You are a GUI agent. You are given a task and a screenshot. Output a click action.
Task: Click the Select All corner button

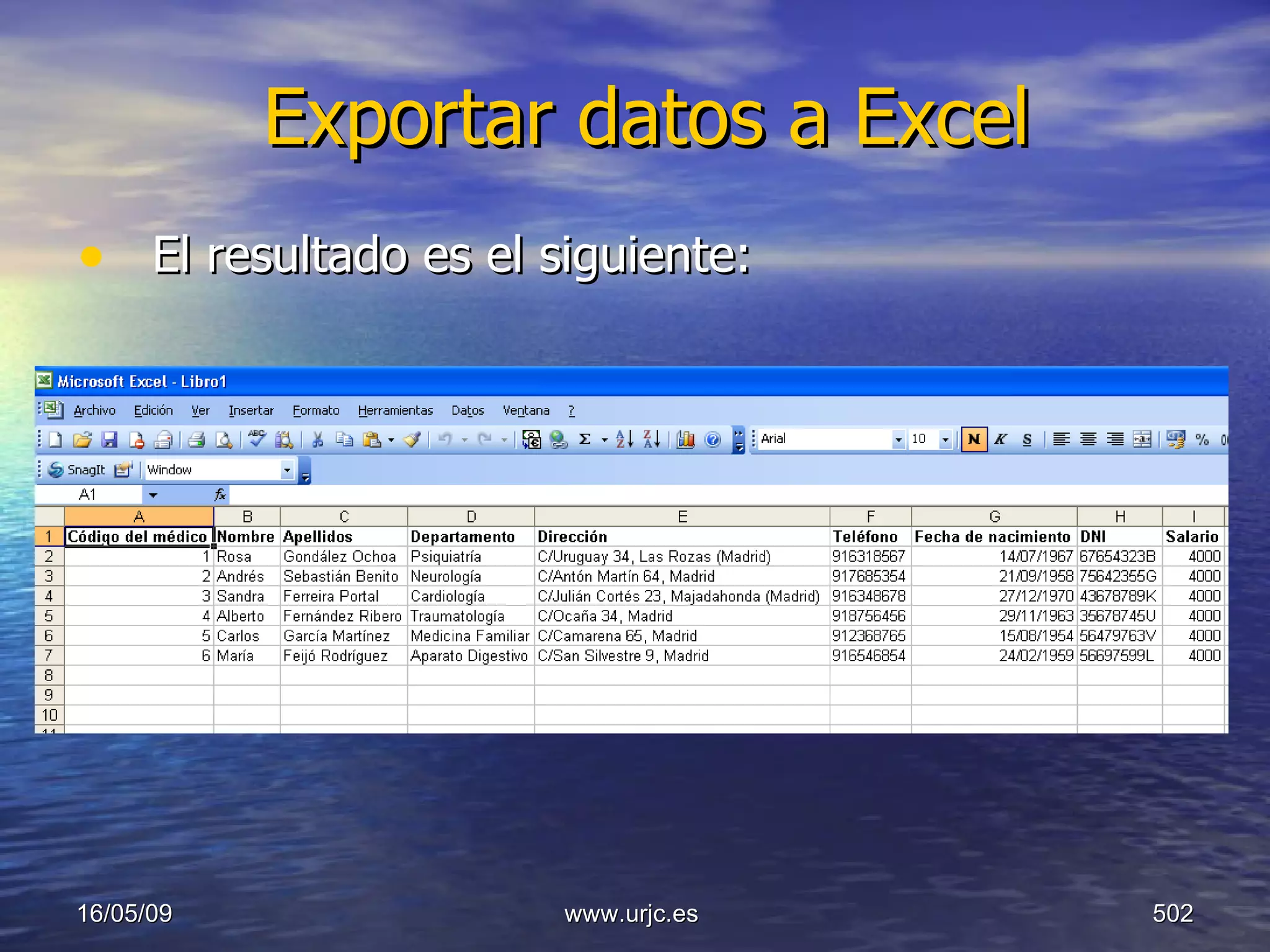pos(49,516)
